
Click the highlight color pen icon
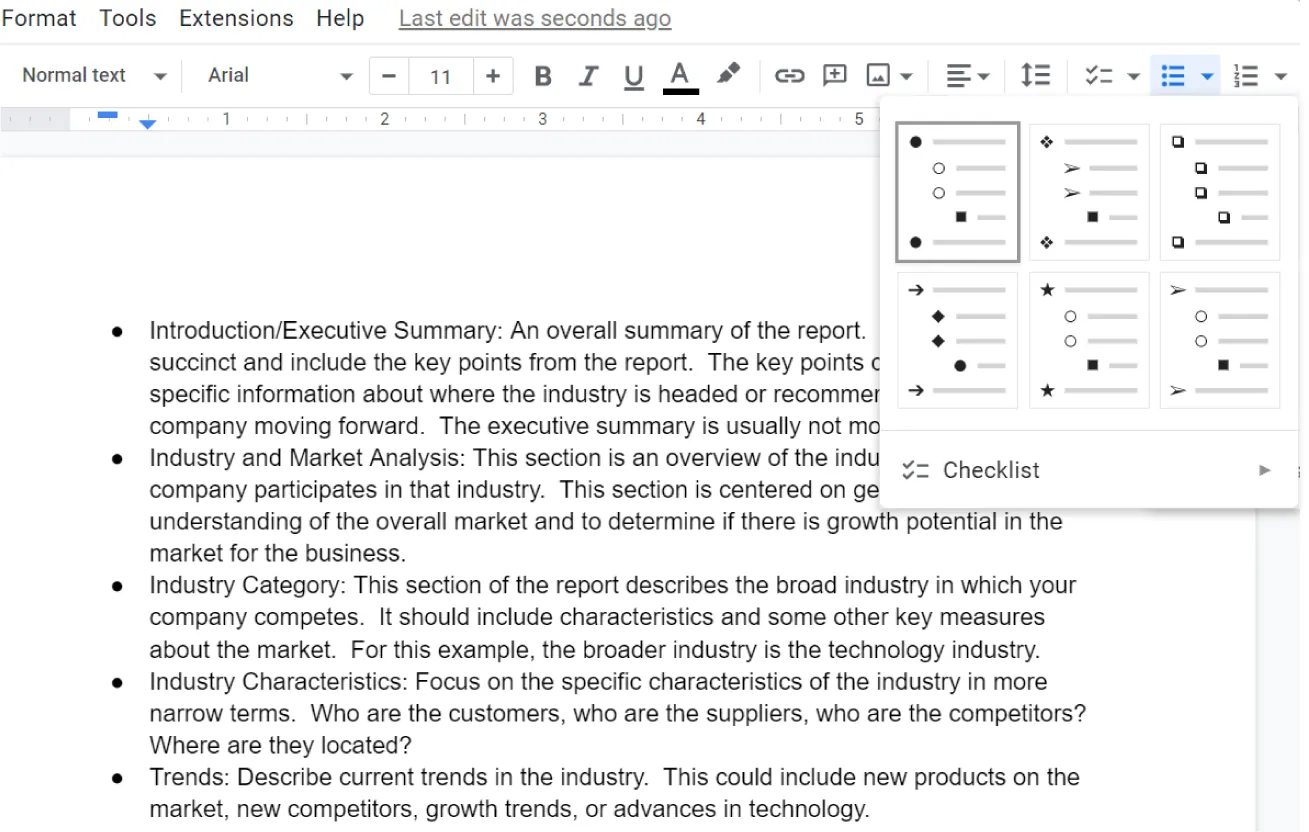728,75
